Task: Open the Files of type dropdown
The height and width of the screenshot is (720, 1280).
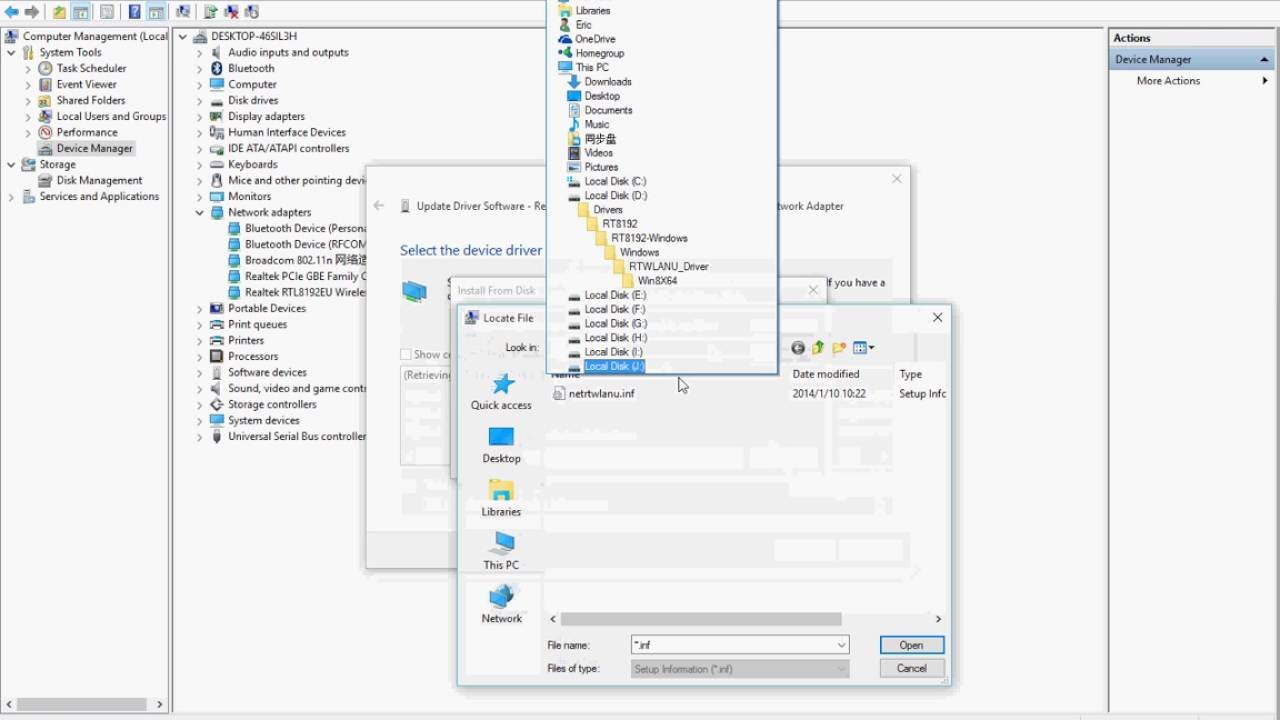Action: point(841,669)
